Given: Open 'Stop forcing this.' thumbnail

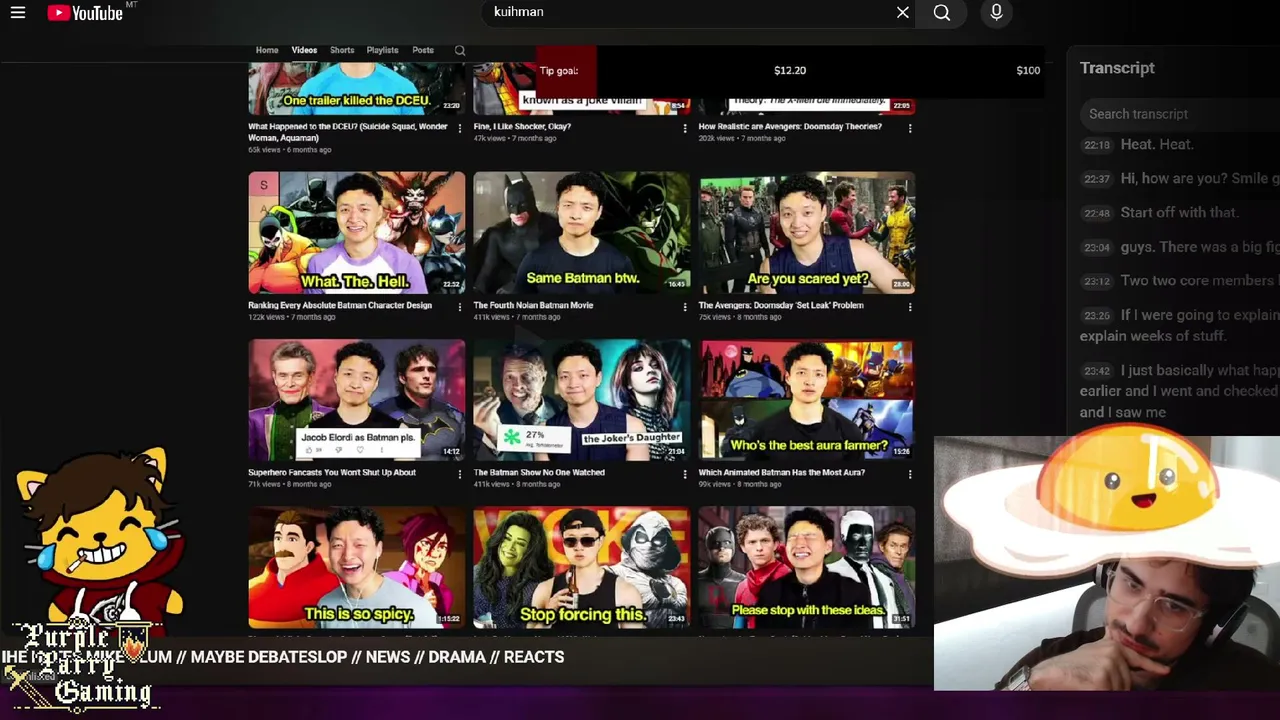Looking at the screenshot, I should (x=582, y=567).
